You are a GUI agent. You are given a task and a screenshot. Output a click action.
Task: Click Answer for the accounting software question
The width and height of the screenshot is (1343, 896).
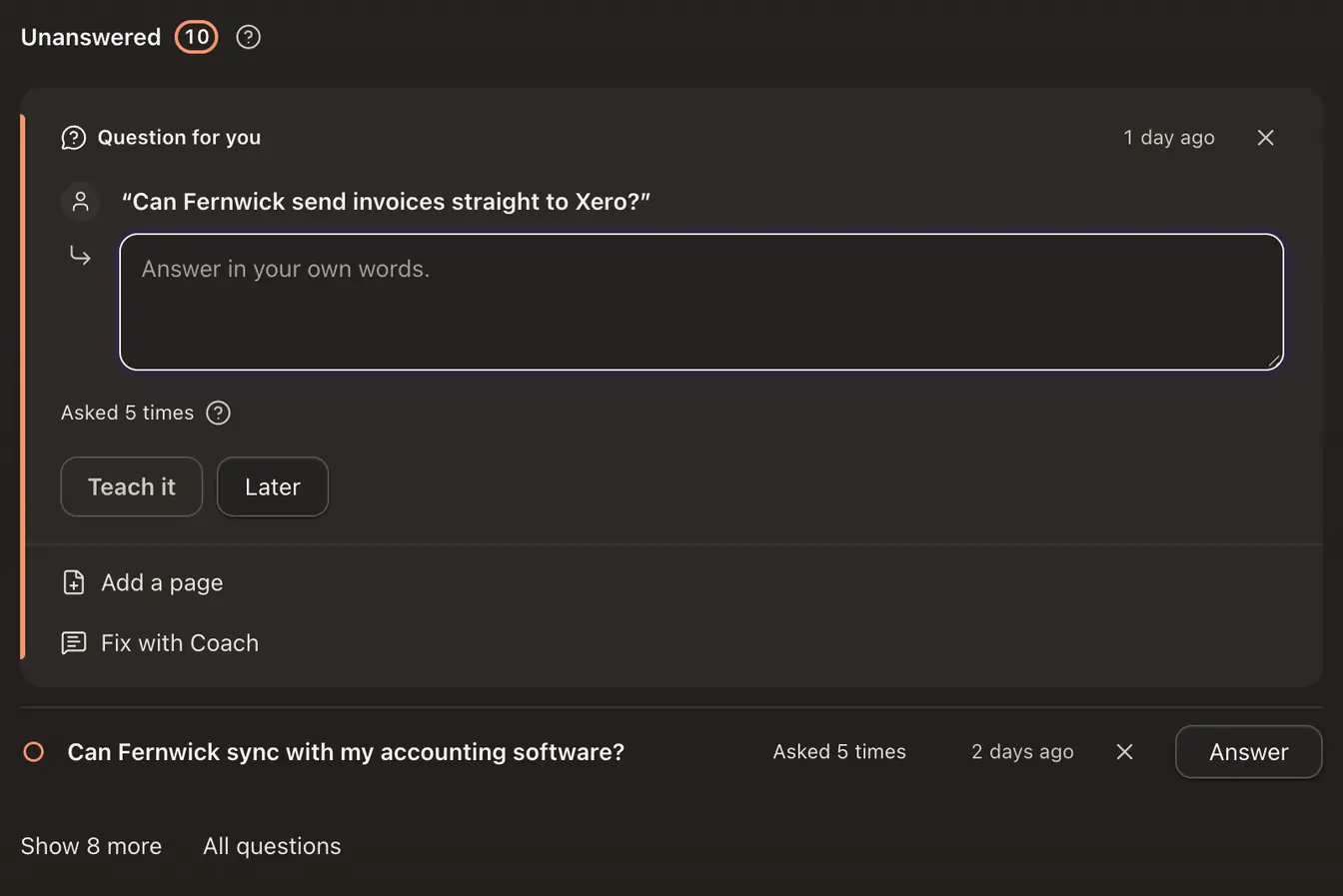(1249, 752)
